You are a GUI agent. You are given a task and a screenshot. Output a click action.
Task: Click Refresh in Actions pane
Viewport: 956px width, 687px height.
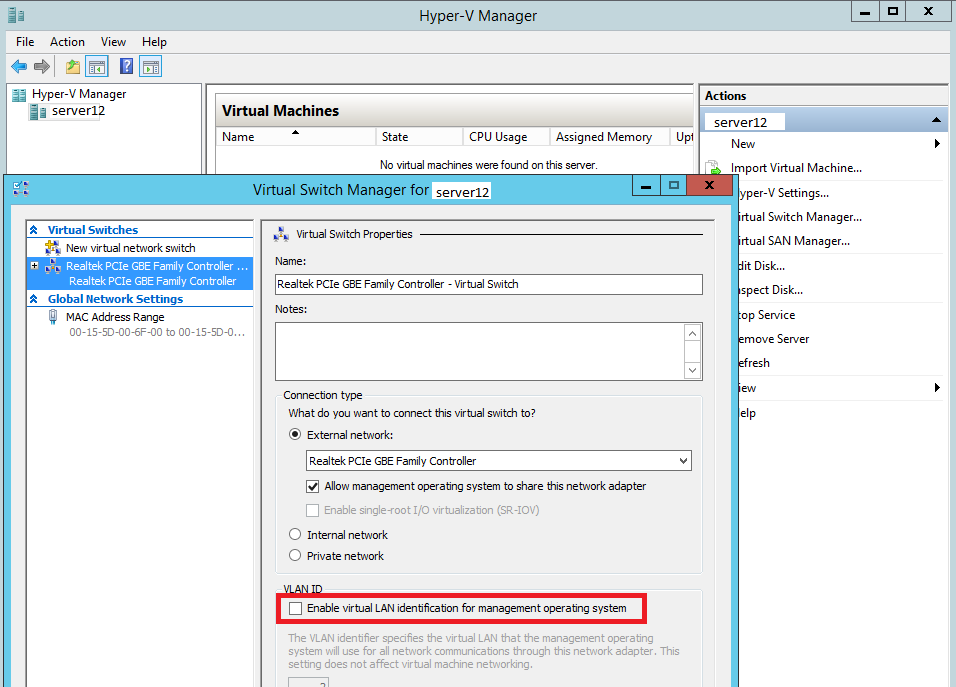pyautogui.click(x=754, y=363)
